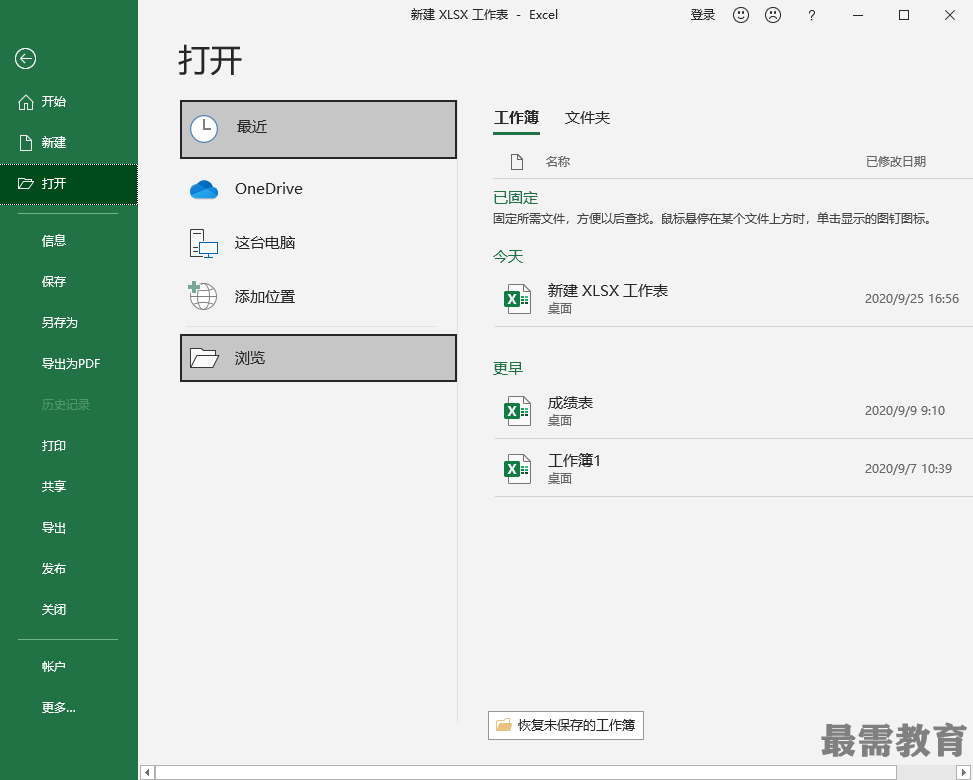Open the file named 成绩表

pos(570,403)
